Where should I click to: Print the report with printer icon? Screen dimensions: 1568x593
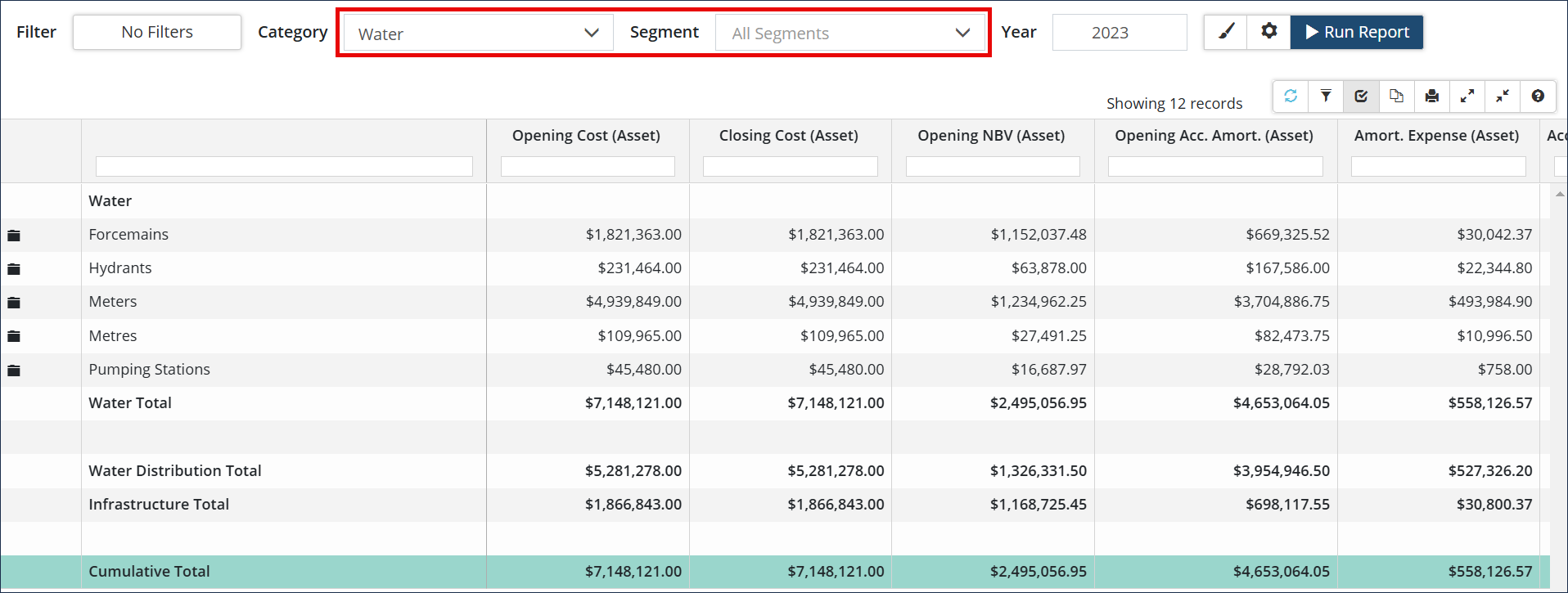pos(1431,97)
